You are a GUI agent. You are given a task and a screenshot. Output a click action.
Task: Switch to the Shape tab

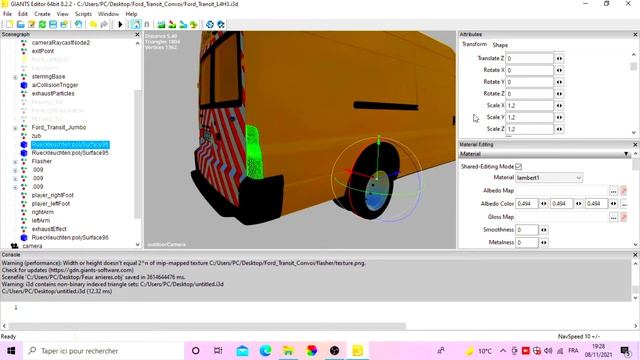point(500,45)
